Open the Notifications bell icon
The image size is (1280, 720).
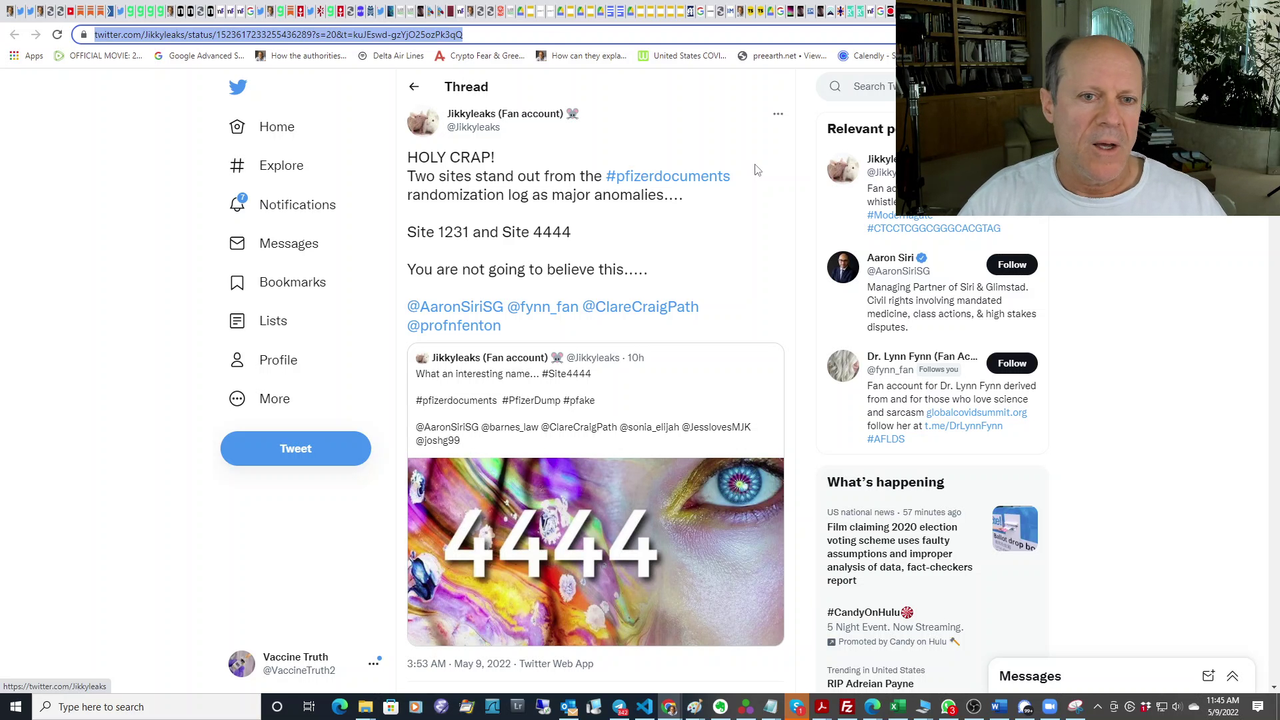[237, 204]
